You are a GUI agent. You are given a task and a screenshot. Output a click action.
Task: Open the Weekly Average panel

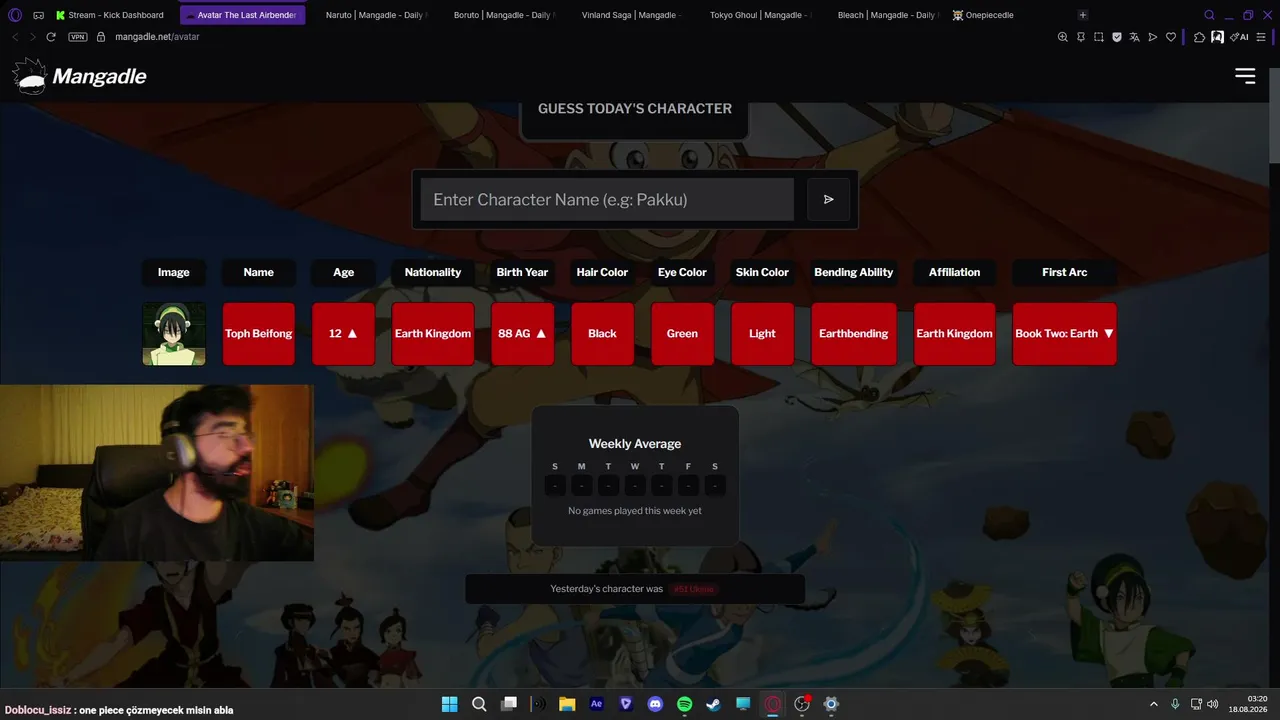pos(635,476)
